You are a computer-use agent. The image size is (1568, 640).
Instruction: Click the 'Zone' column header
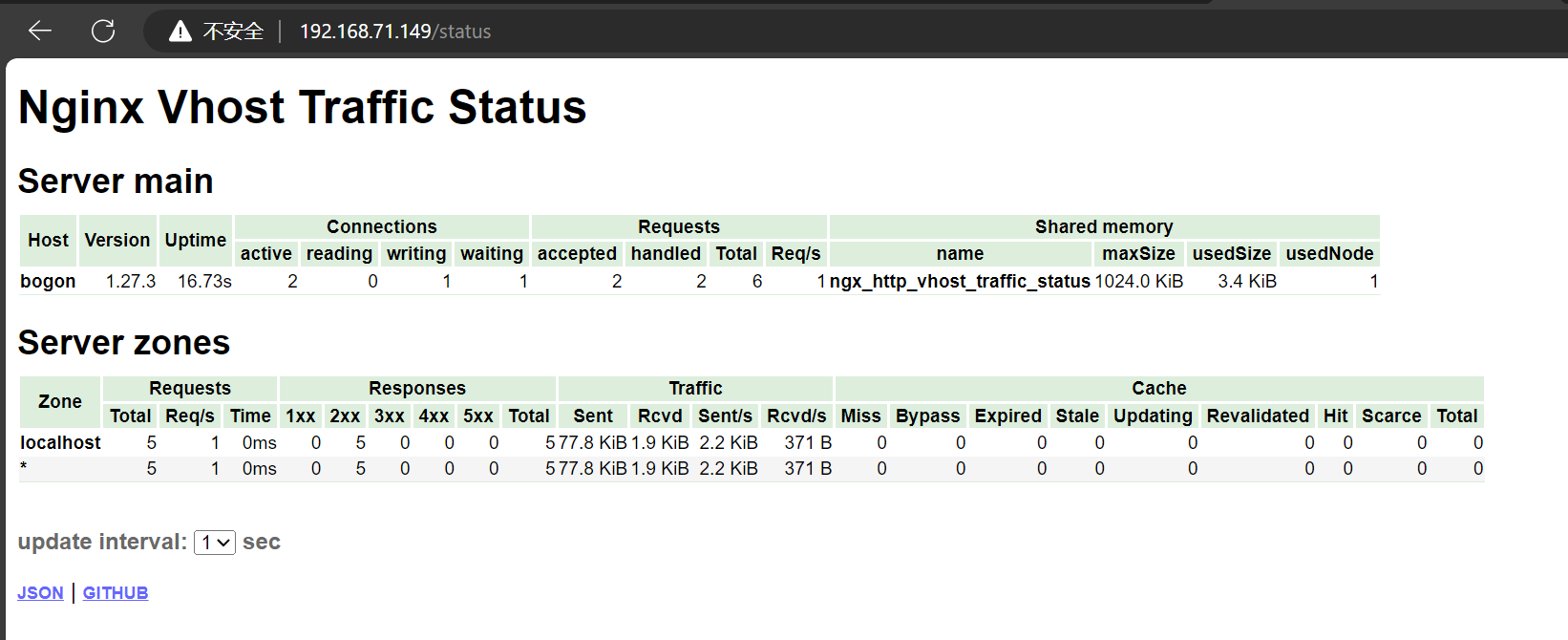(60, 401)
